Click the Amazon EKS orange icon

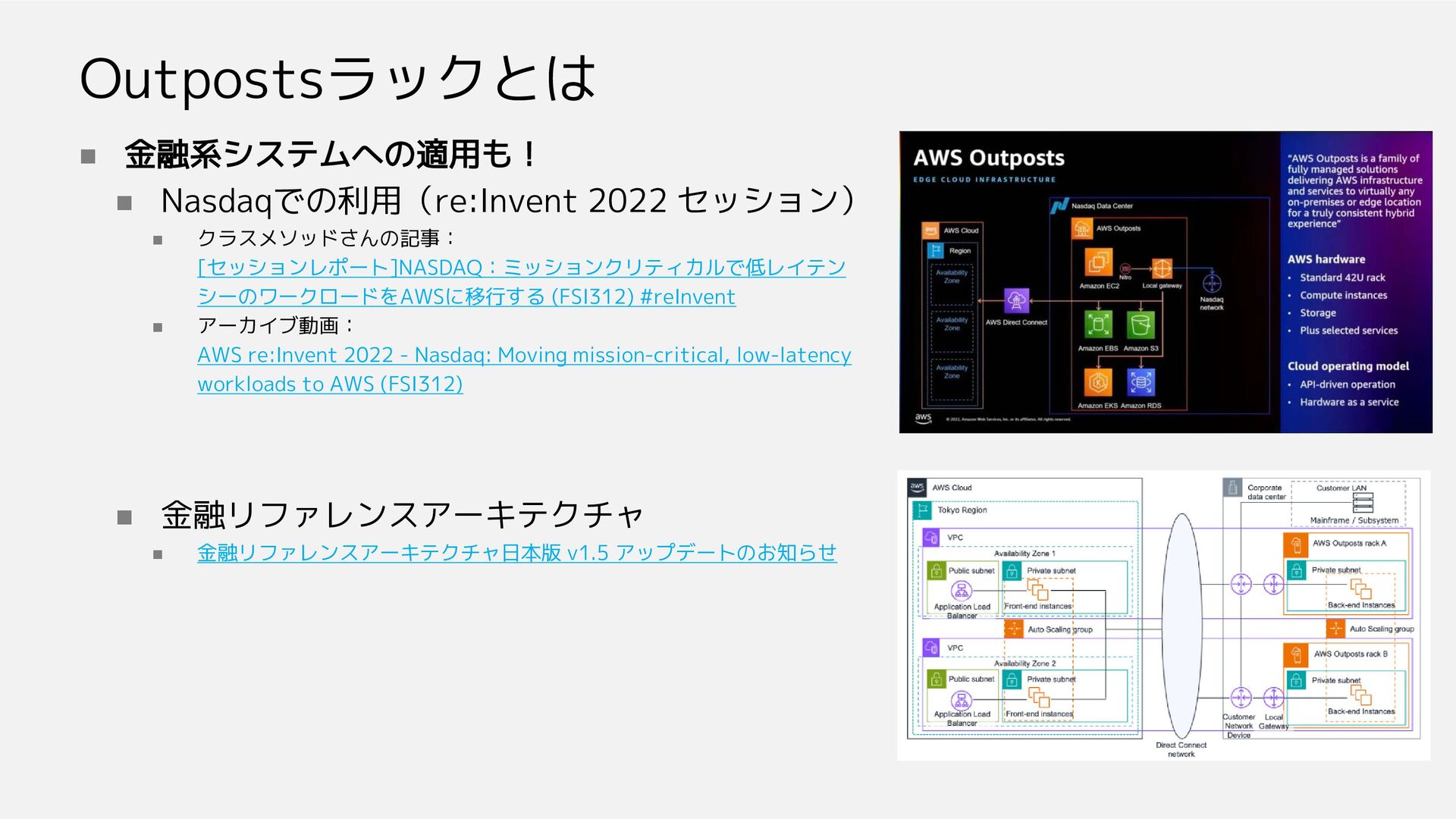click(1097, 382)
